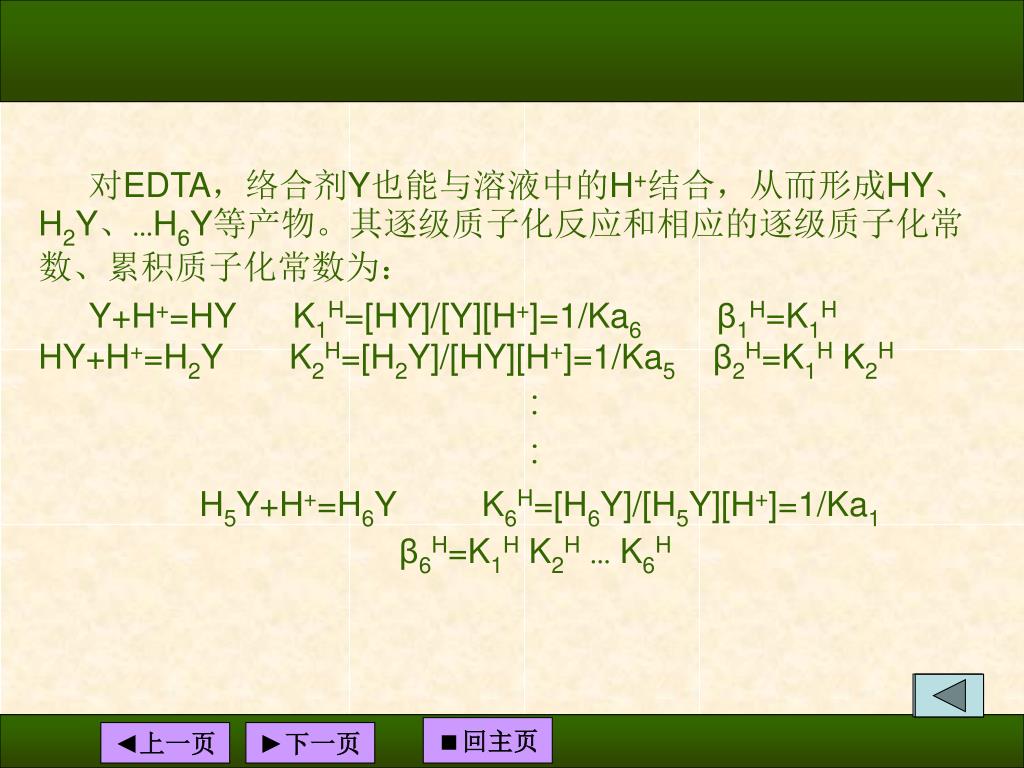
Task: Go to the main page via 回主页
Action: tap(488, 741)
